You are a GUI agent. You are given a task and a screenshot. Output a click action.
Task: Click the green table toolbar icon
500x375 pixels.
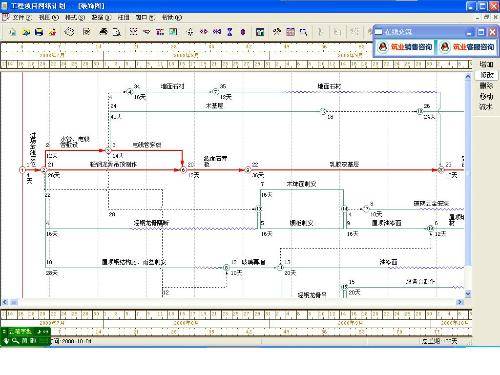[173, 32]
